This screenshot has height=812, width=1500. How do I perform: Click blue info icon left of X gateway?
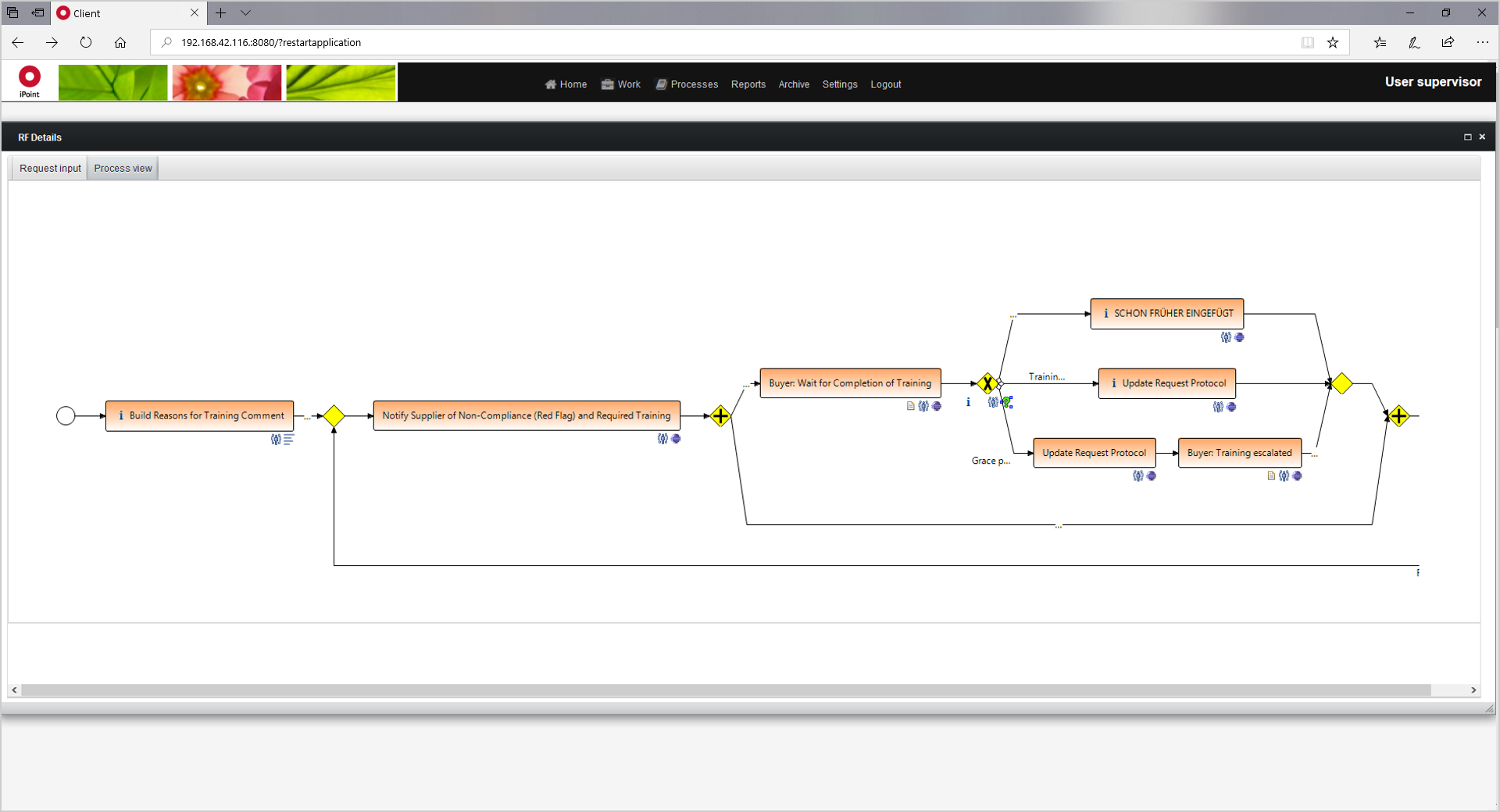click(968, 402)
